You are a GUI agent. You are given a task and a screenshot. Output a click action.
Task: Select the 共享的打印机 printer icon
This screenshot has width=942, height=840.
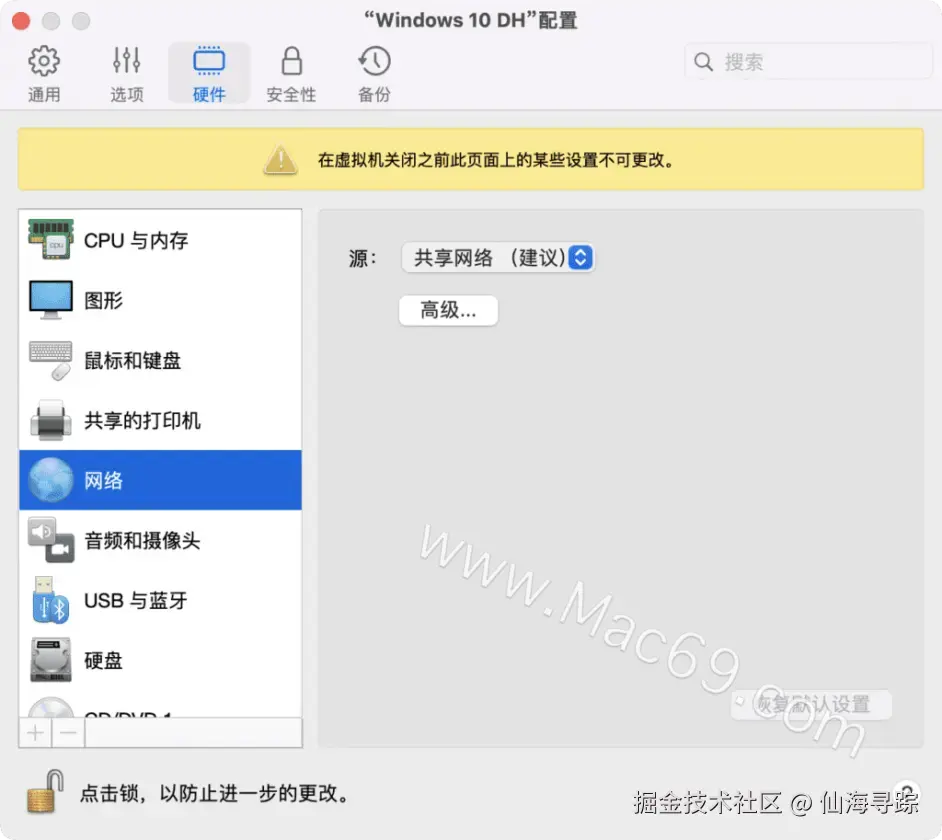(x=51, y=419)
